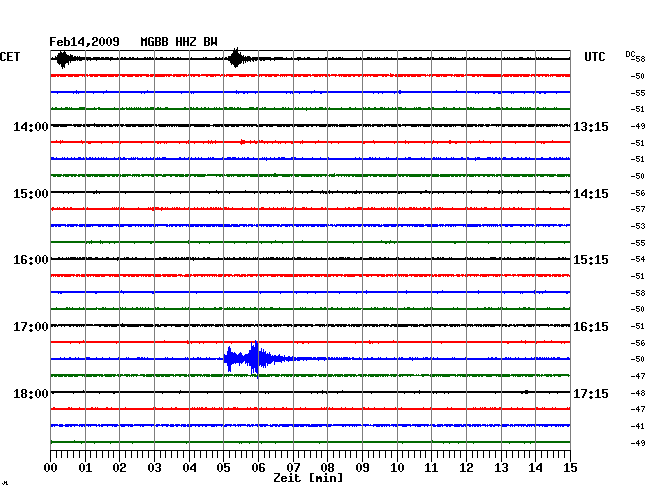Click the 15:00 CET time label
The height and width of the screenshot is (494, 650).
(31, 194)
